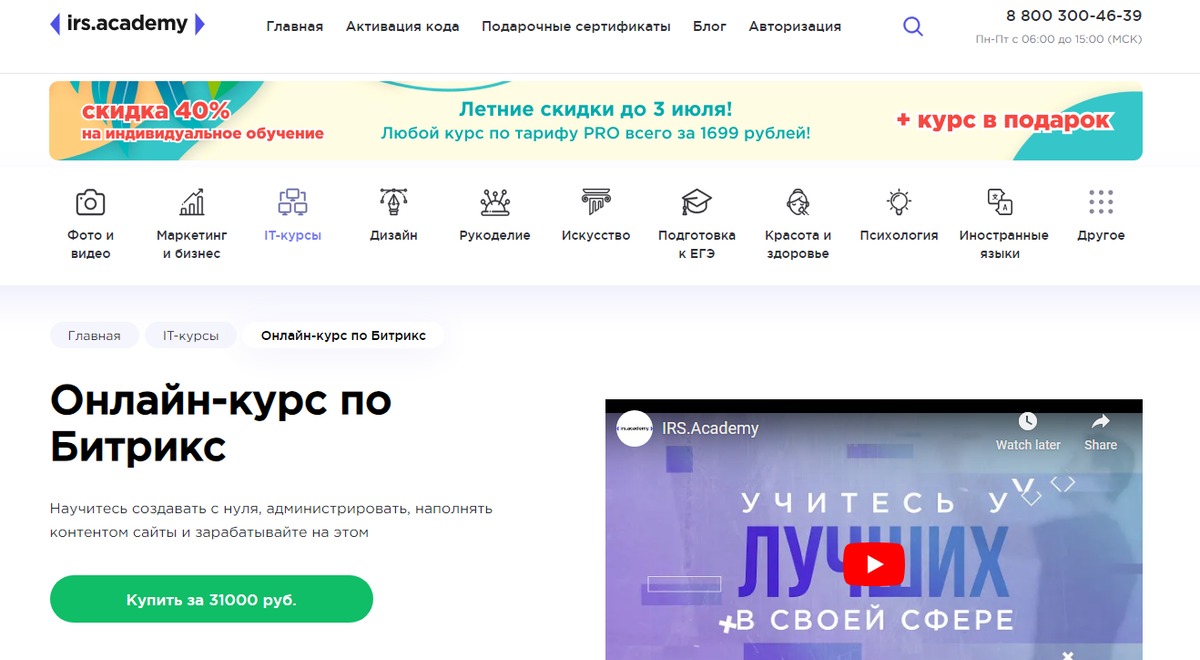Go to Активация кода menu item

pyautogui.click(x=403, y=27)
